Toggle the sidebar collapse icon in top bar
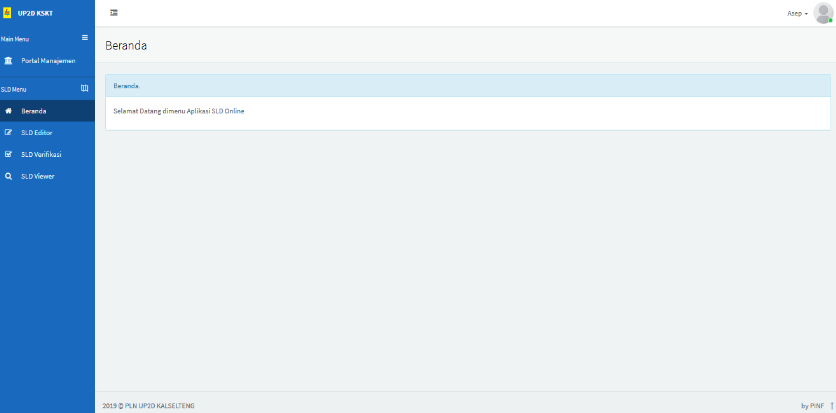The height and width of the screenshot is (413, 836). tap(114, 13)
